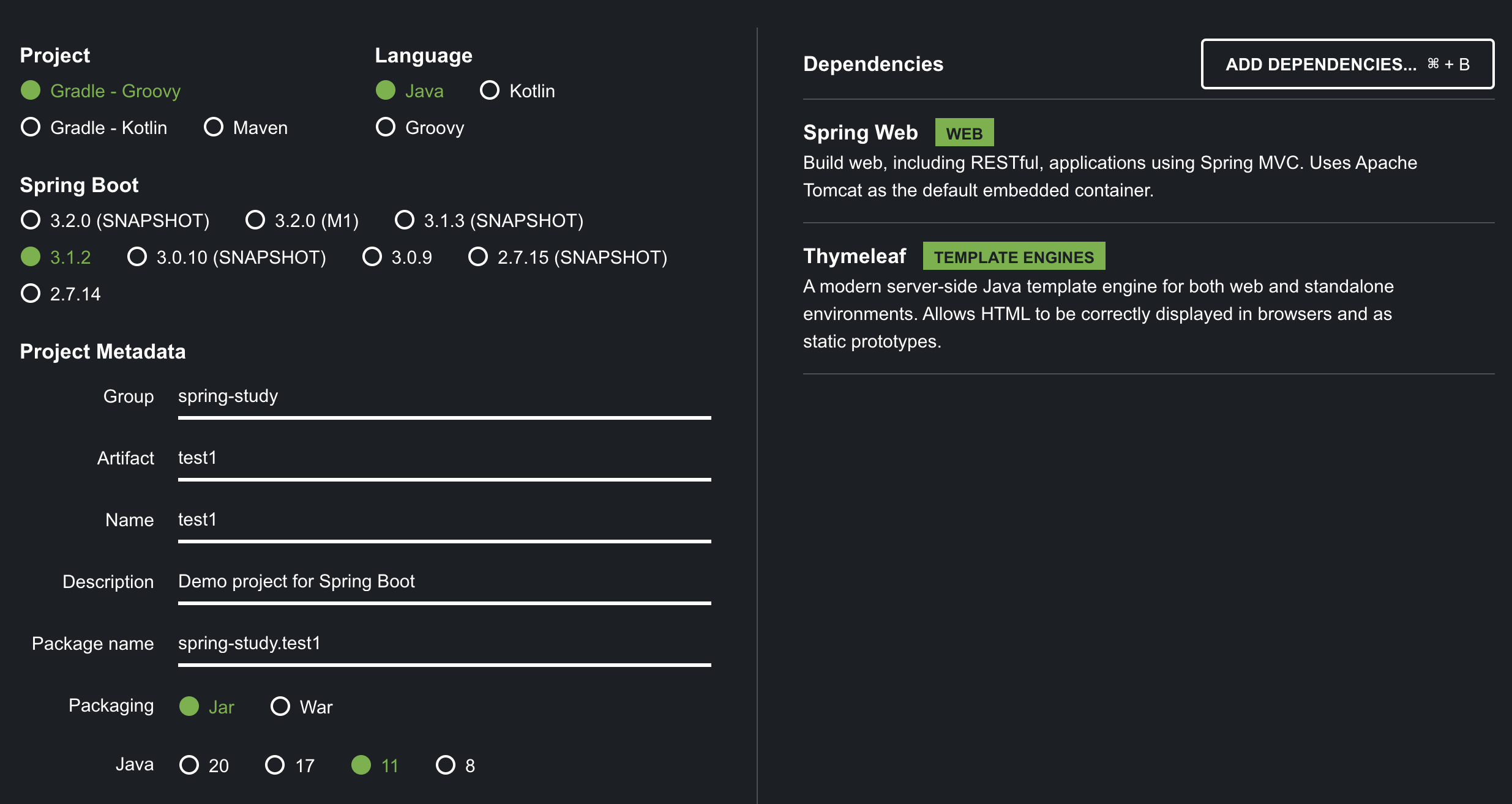The width and height of the screenshot is (1512, 804).
Task: Edit the Description field text
Action: pyautogui.click(x=444, y=583)
